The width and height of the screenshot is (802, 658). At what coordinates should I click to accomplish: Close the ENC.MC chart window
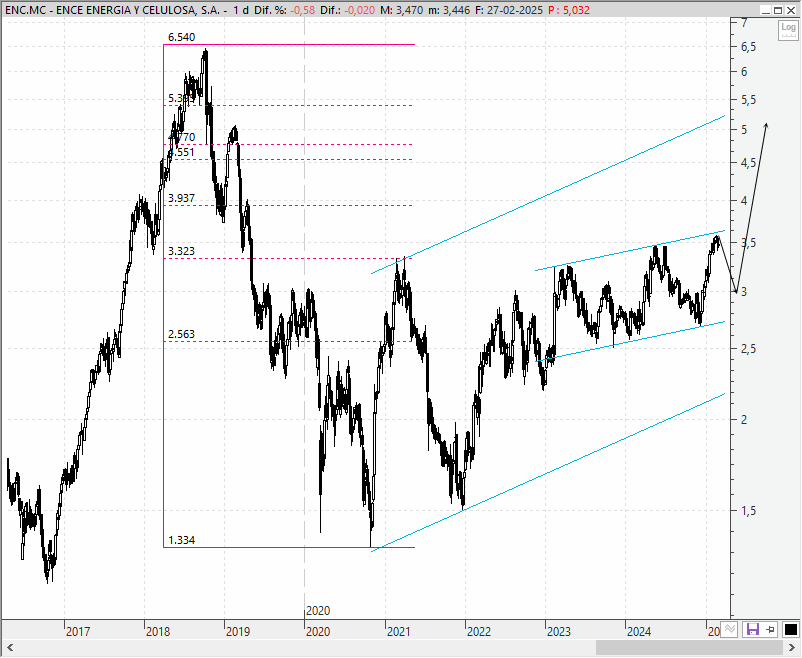pos(791,10)
